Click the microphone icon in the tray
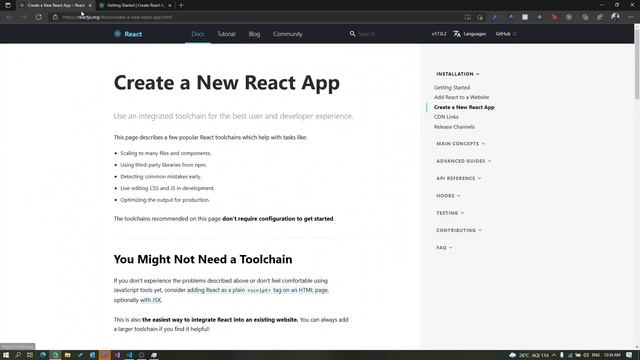 (562, 355)
